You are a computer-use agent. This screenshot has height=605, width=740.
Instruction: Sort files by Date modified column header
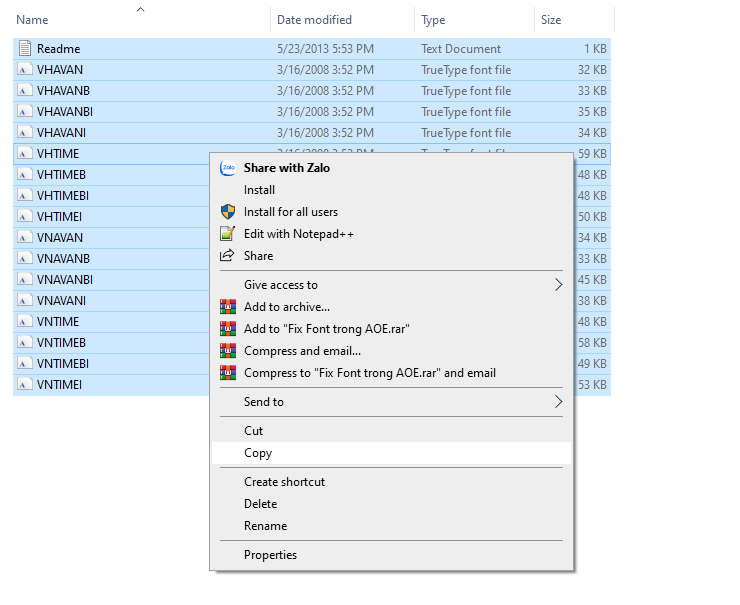click(x=315, y=20)
